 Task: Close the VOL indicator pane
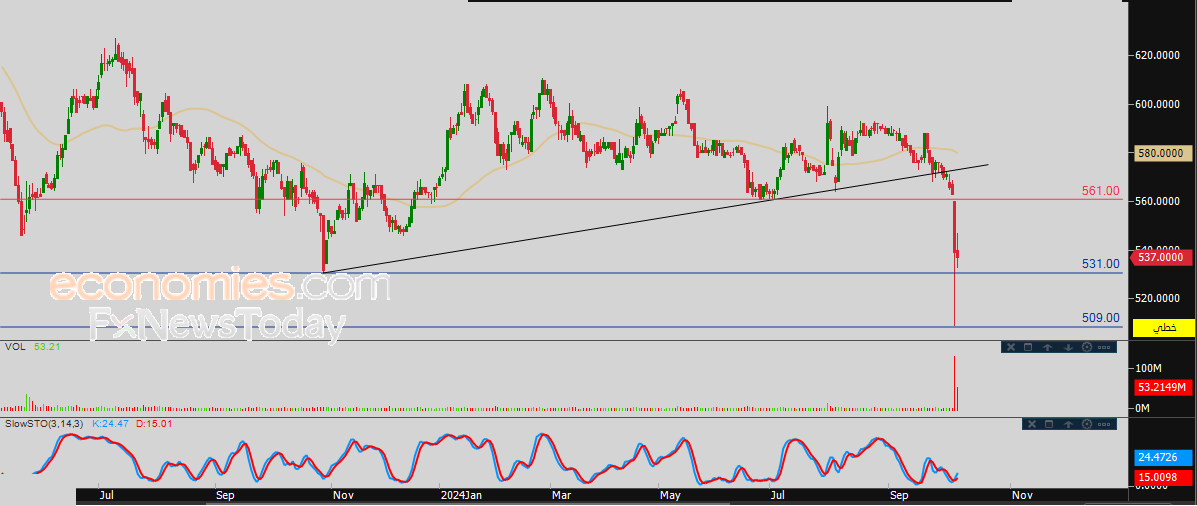point(1011,347)
